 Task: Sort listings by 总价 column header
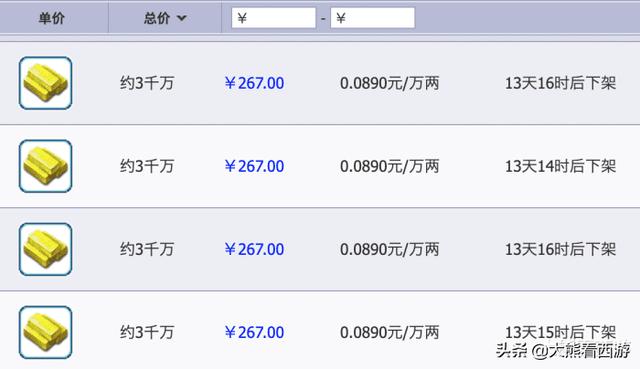click(157, 18)
